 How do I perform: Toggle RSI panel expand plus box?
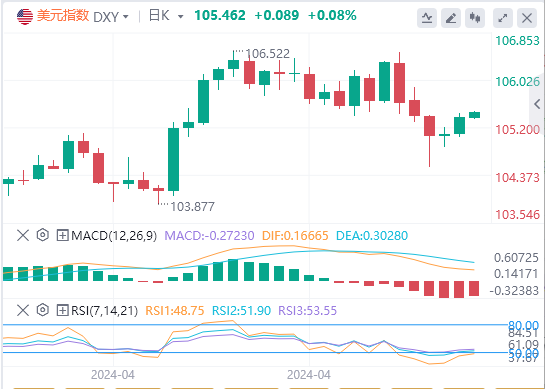pyautogui.click(x=62, y=310)
